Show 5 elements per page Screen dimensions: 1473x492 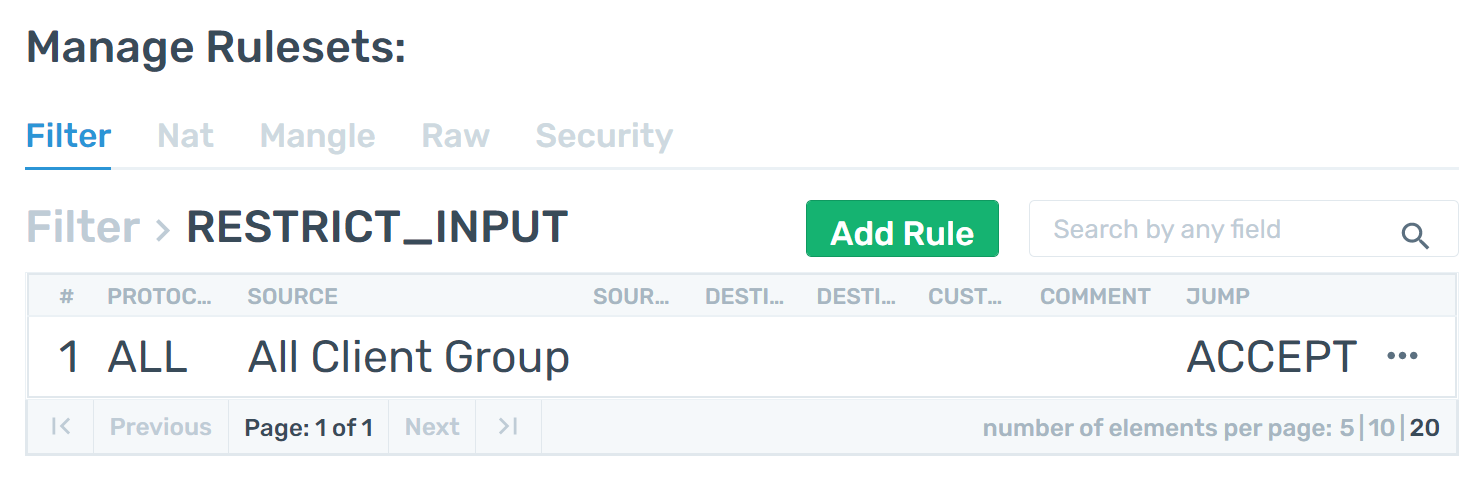(x=1347, y=428)
